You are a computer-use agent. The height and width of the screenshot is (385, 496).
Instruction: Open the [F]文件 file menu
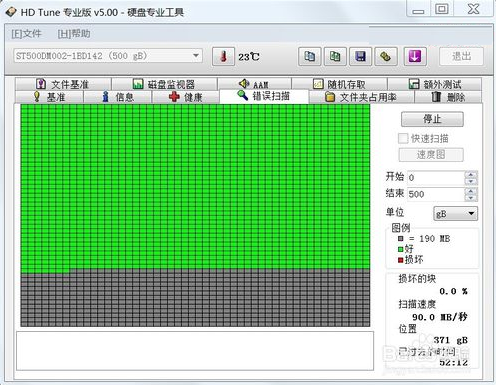26,34
